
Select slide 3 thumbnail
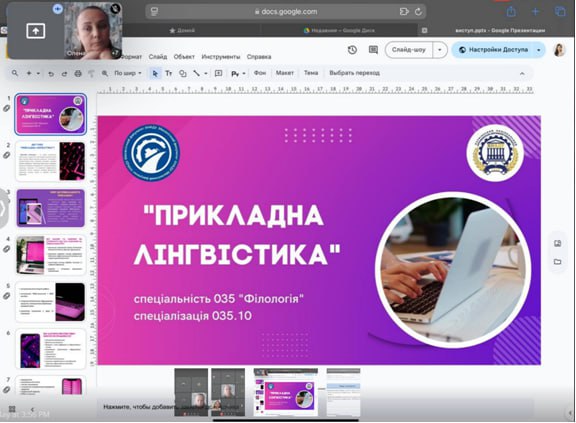[51, 208]
